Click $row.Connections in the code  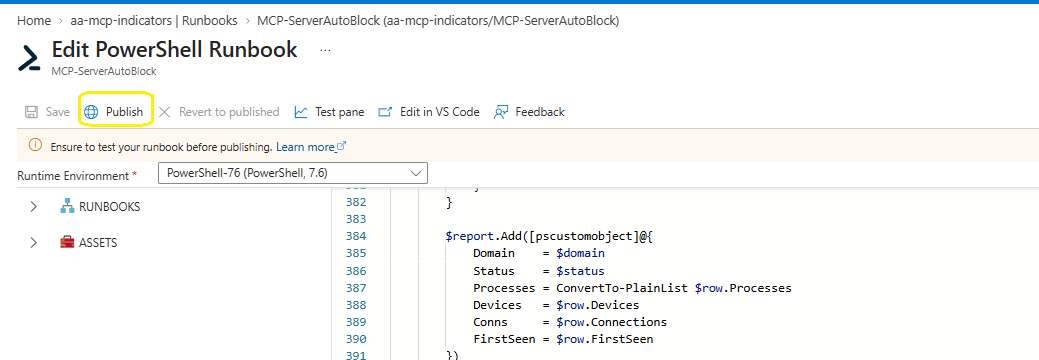point(612,322)
